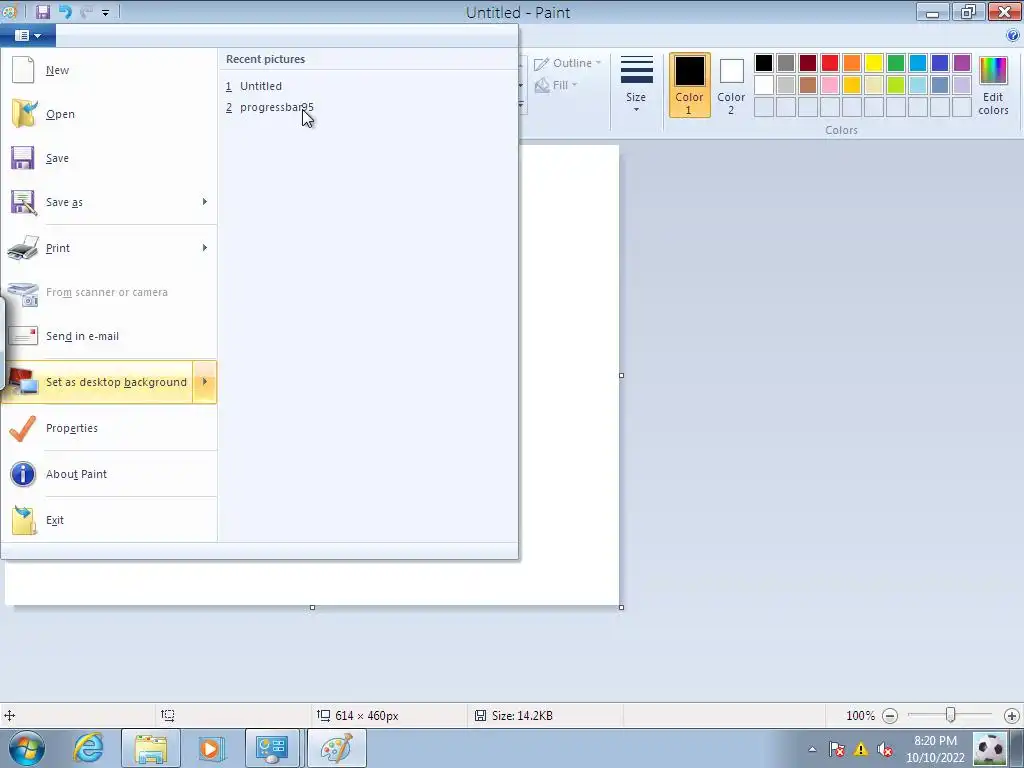This screenshot has height=768, width=1024.
Task: Click the canvas right-edge resize handle
Action: click(621, 376)
